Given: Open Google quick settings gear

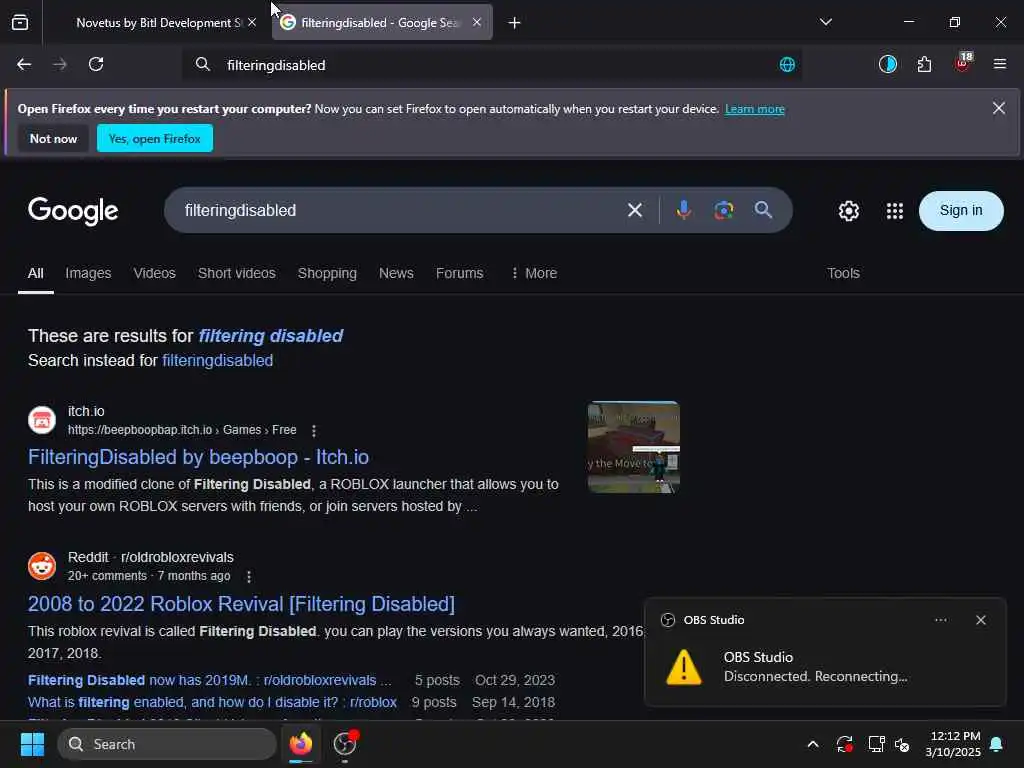Looking at the screenshot, I should pyautogui.click(x=848, y=211).
